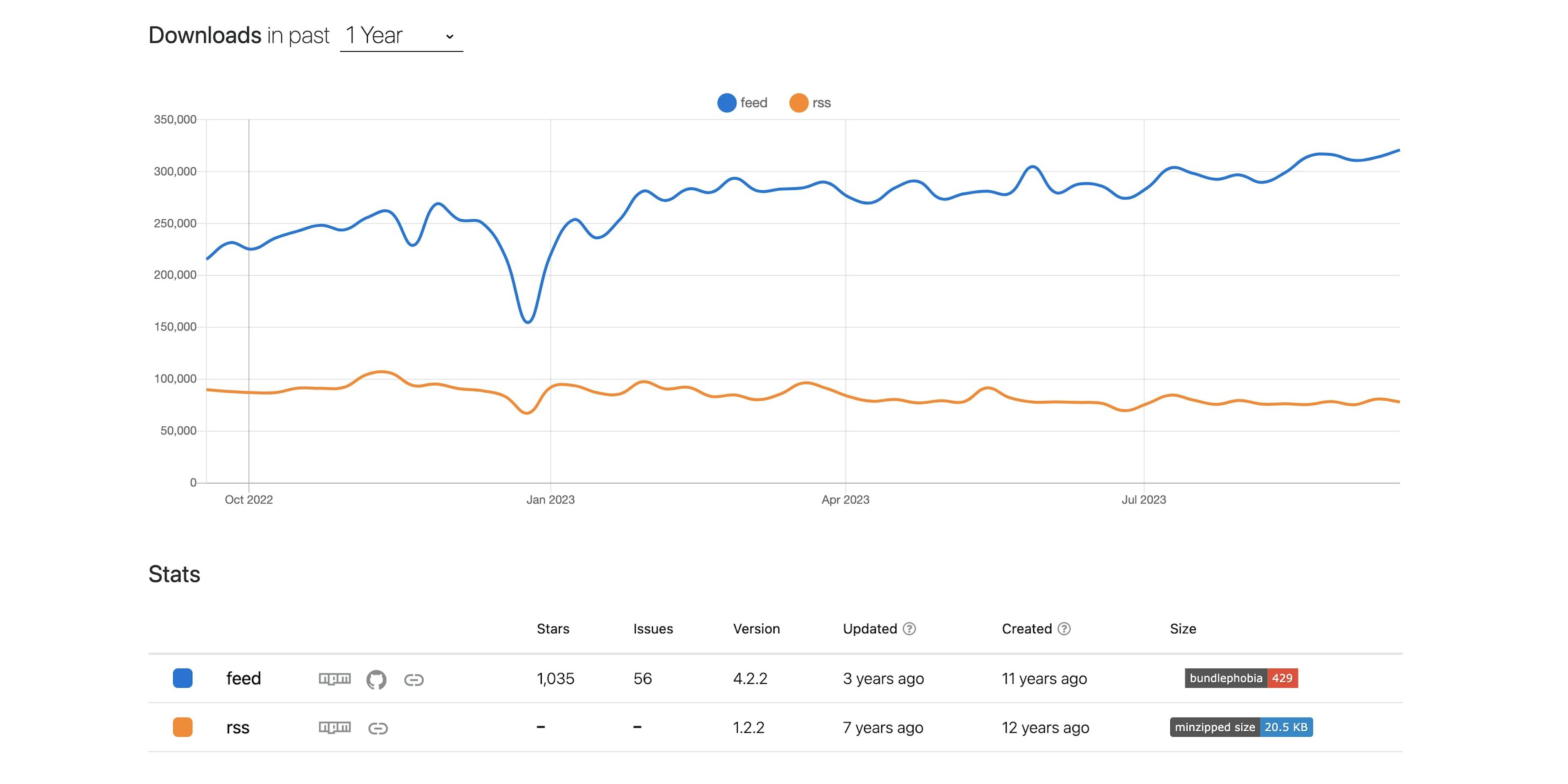Open homepage link icon for rss
This screenshot has height=784, width=1568.
pos(378,728)
